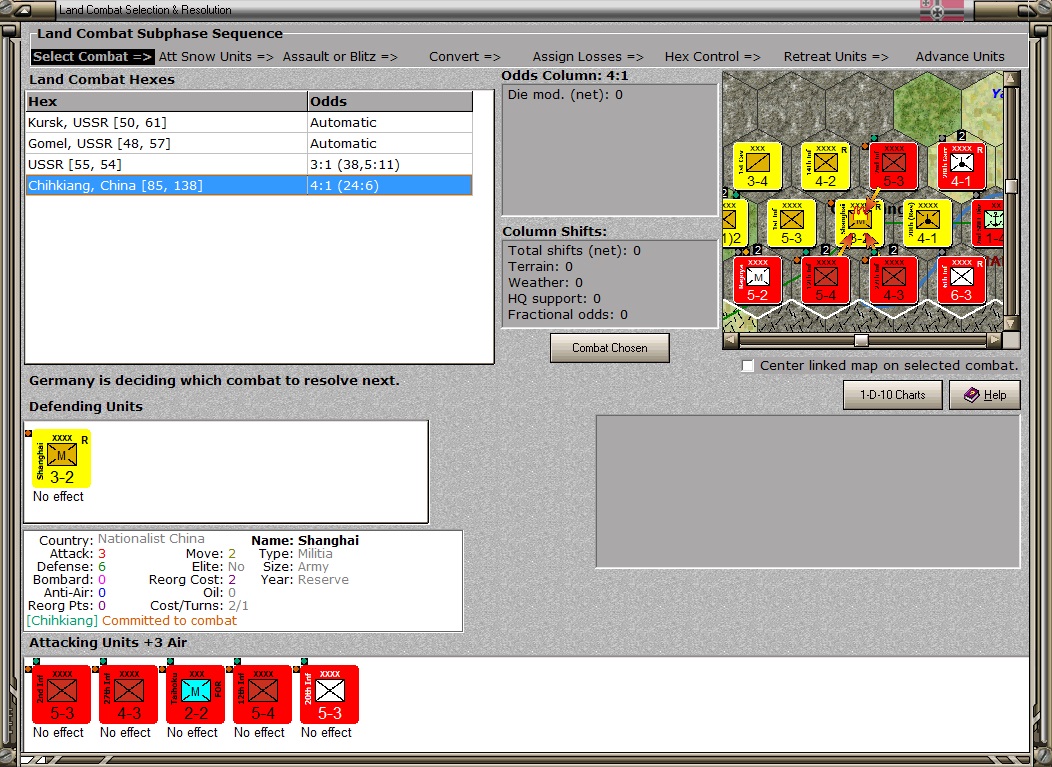Click the red 5-4 infantry unit on the map
This screenshot has height=767, width=1052.
[826, 280]
